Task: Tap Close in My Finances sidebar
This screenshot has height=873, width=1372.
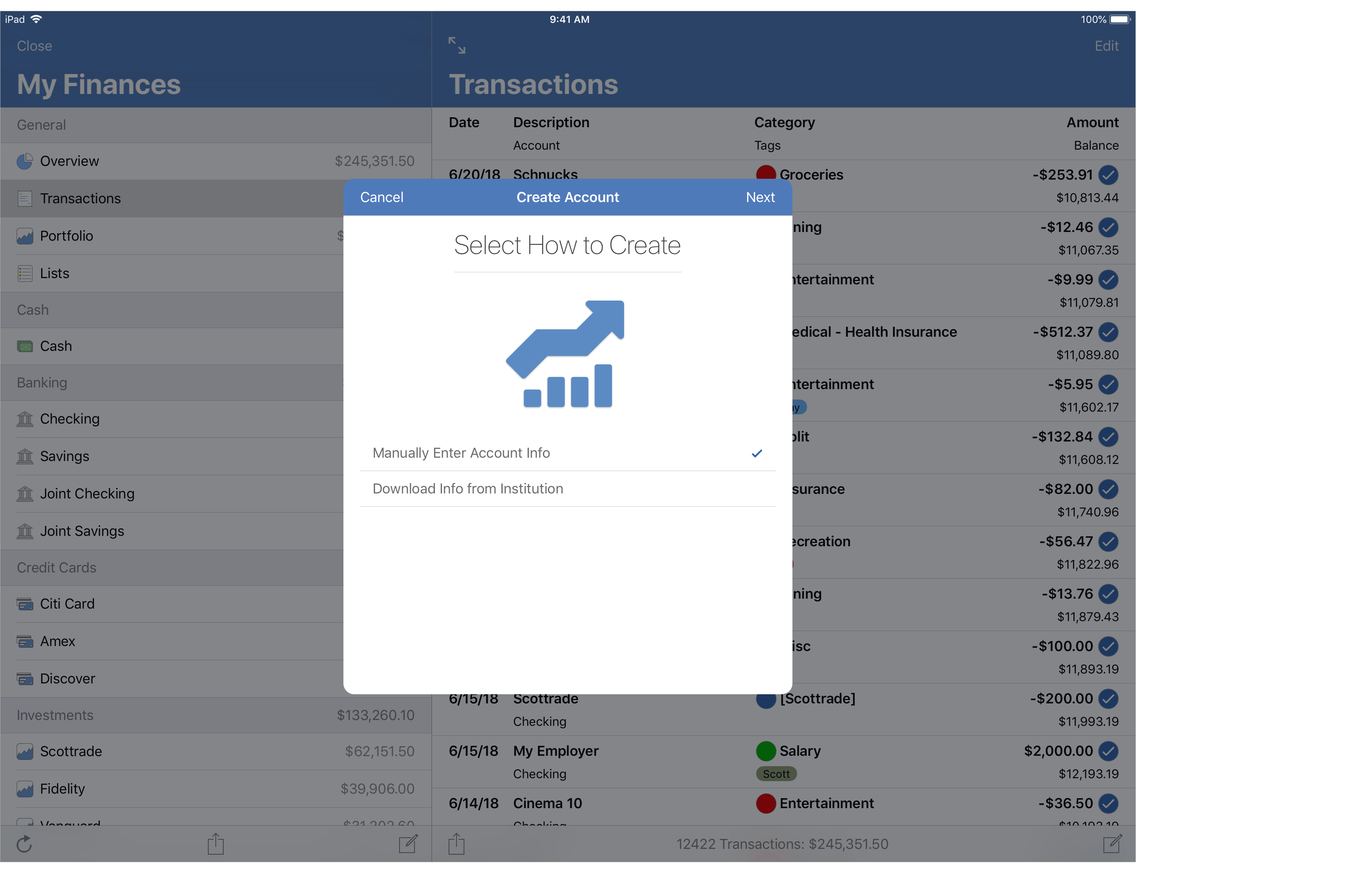Action: (x=34, y=46)
